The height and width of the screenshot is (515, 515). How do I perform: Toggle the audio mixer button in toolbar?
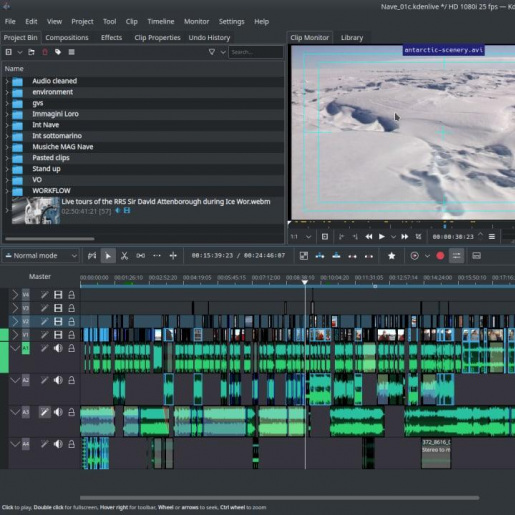click(456, 256)
